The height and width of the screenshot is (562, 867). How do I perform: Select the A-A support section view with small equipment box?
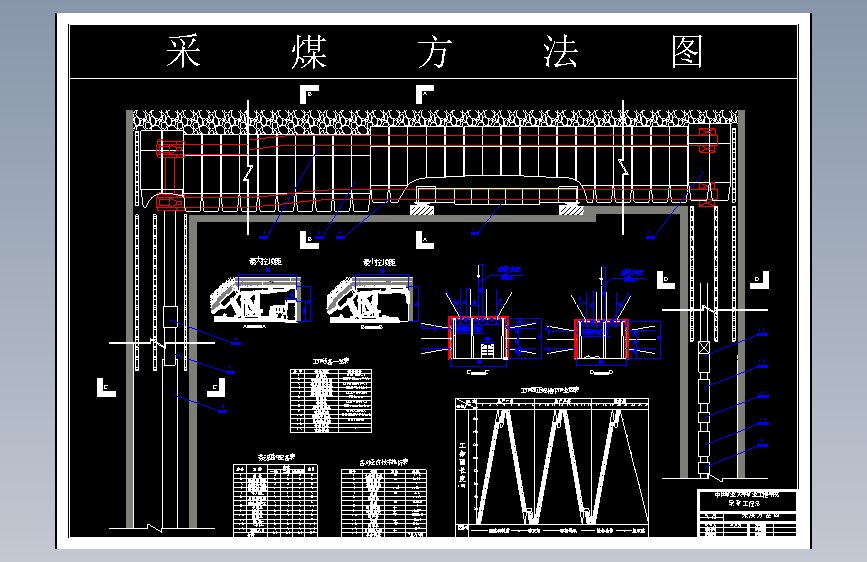[260, 299]
